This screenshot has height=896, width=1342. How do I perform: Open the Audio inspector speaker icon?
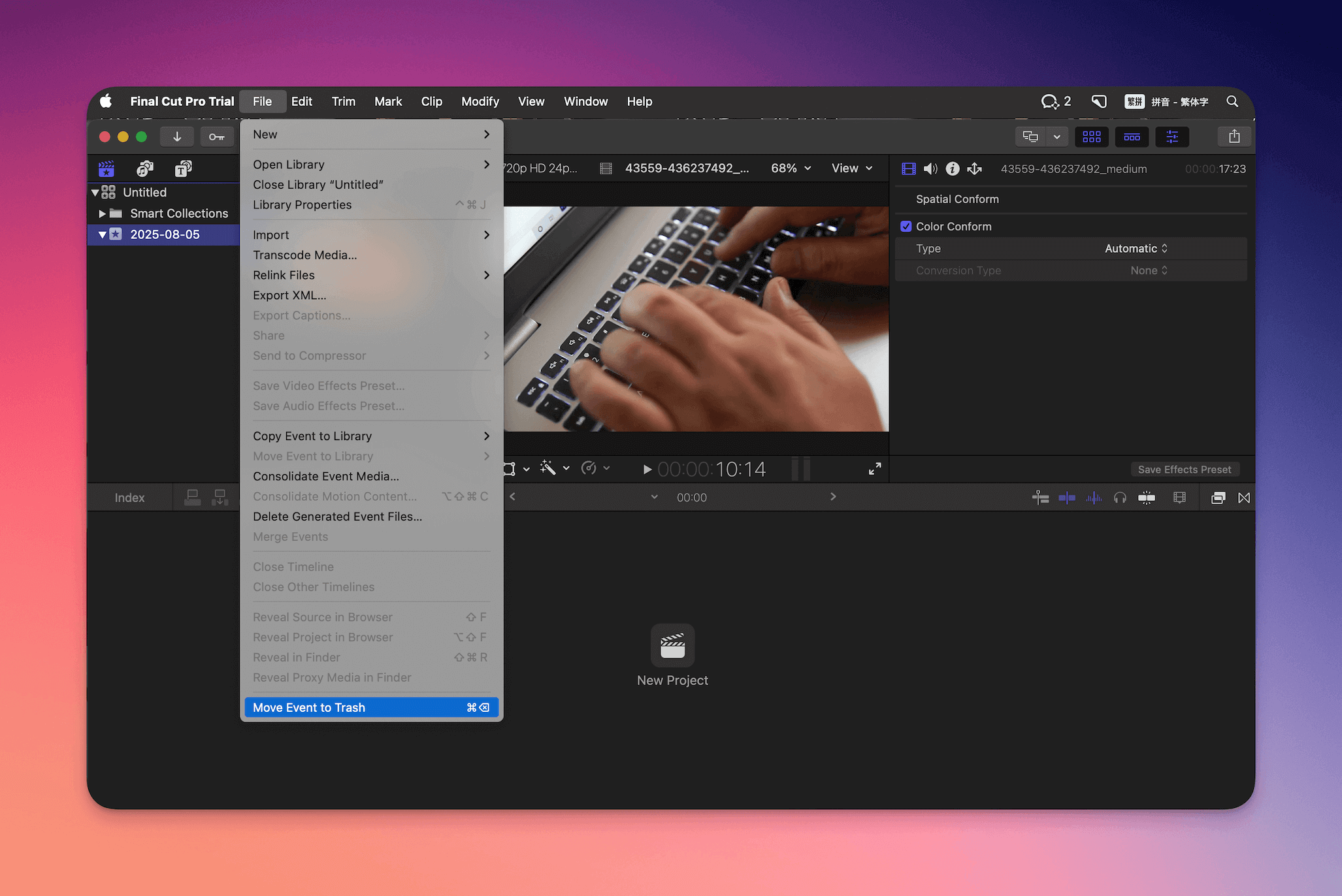click(x=930, y=169)
